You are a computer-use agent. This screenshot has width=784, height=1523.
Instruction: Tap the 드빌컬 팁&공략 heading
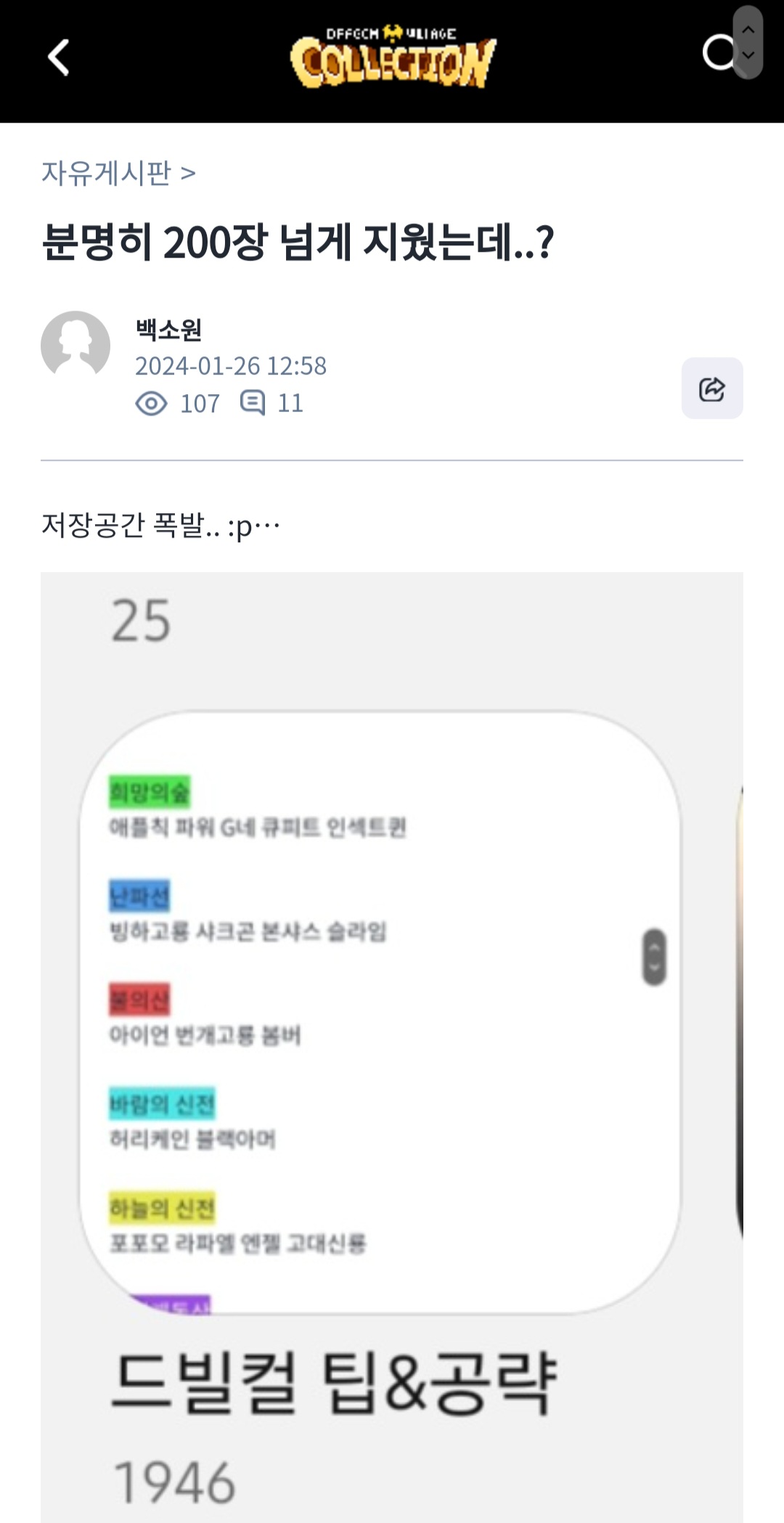[x=334, y=1383]
